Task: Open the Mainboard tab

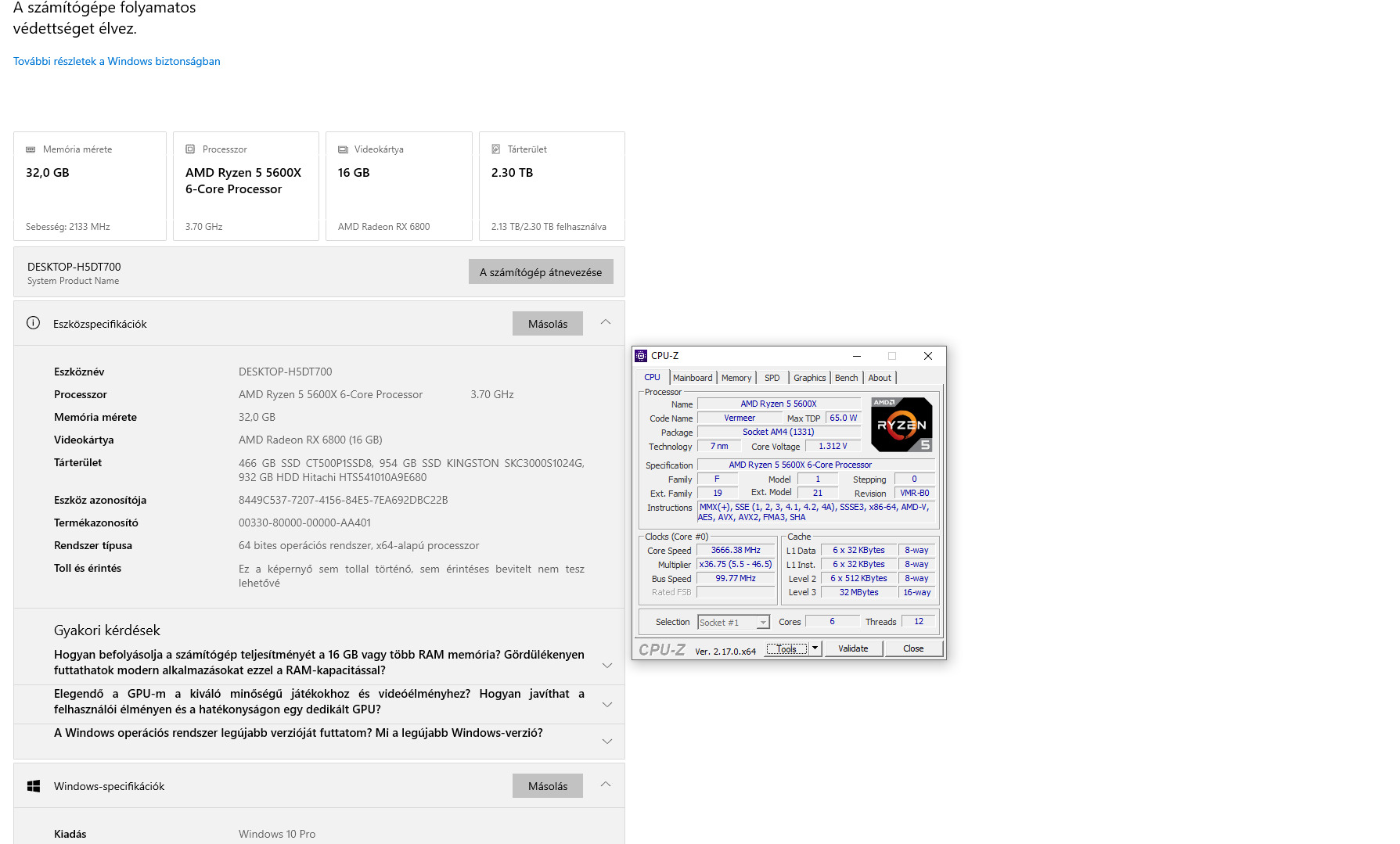Action: 693,378
